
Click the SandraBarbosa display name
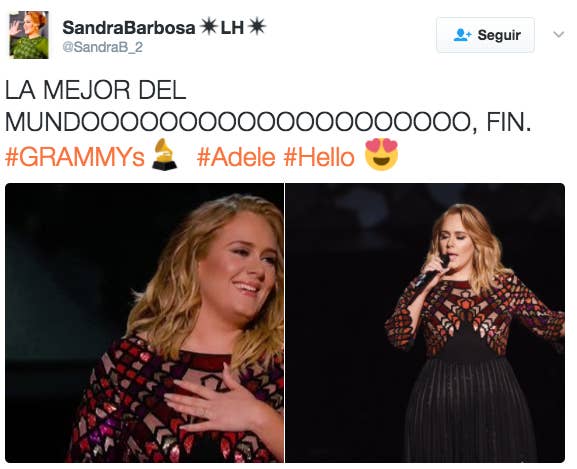point(128,28)
